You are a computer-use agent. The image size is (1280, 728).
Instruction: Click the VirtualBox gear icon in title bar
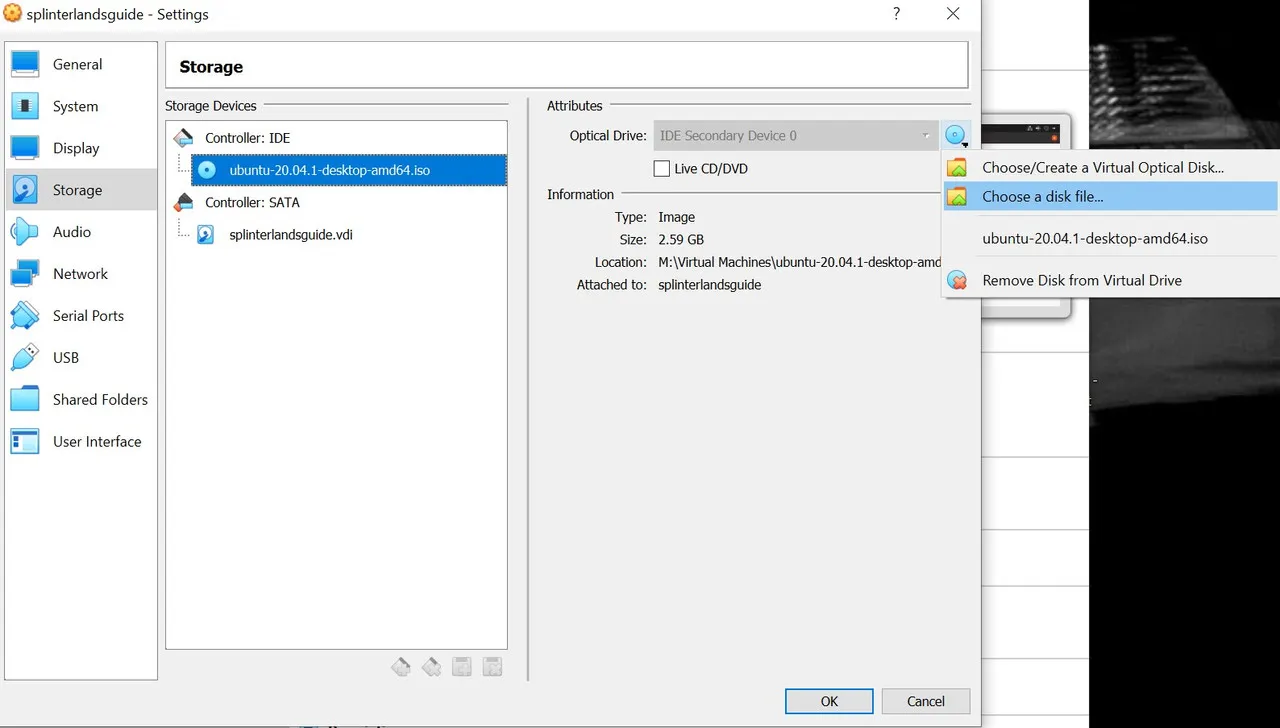click(13, 14)
